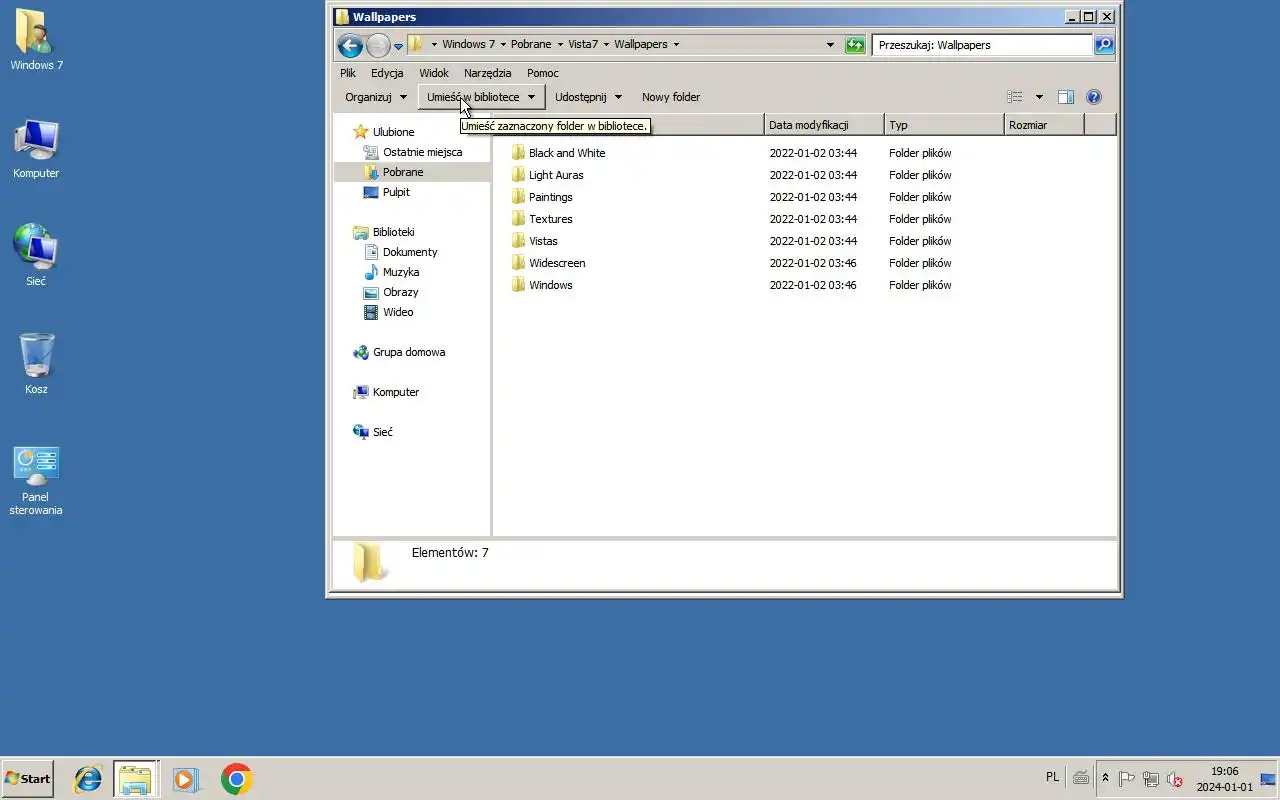Open the Widok menu
The height and width of the screenshot is (800, 1280).
[434, 73]
